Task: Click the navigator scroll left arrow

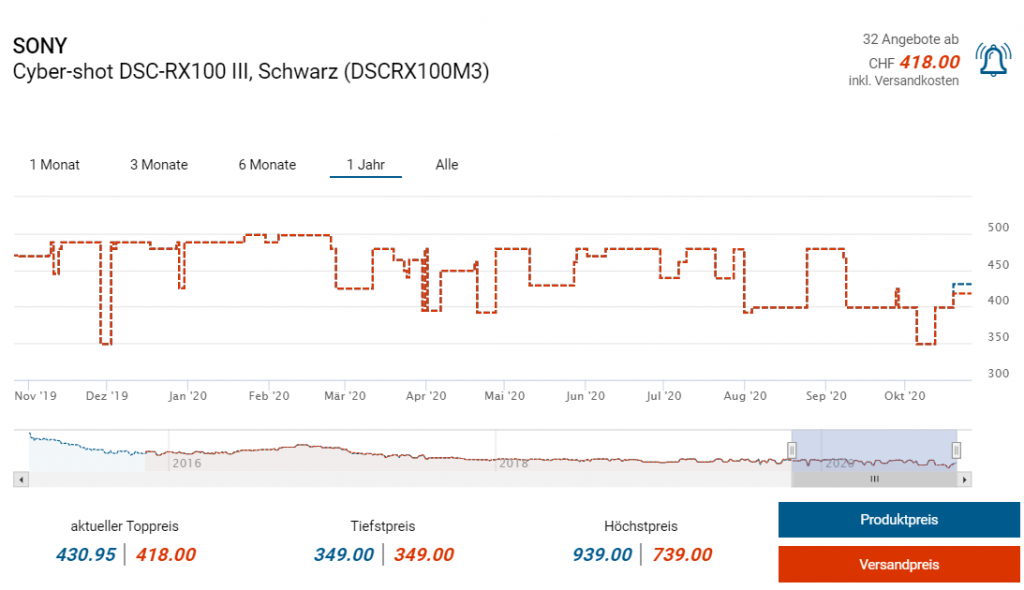Action: tap(21, 480)
